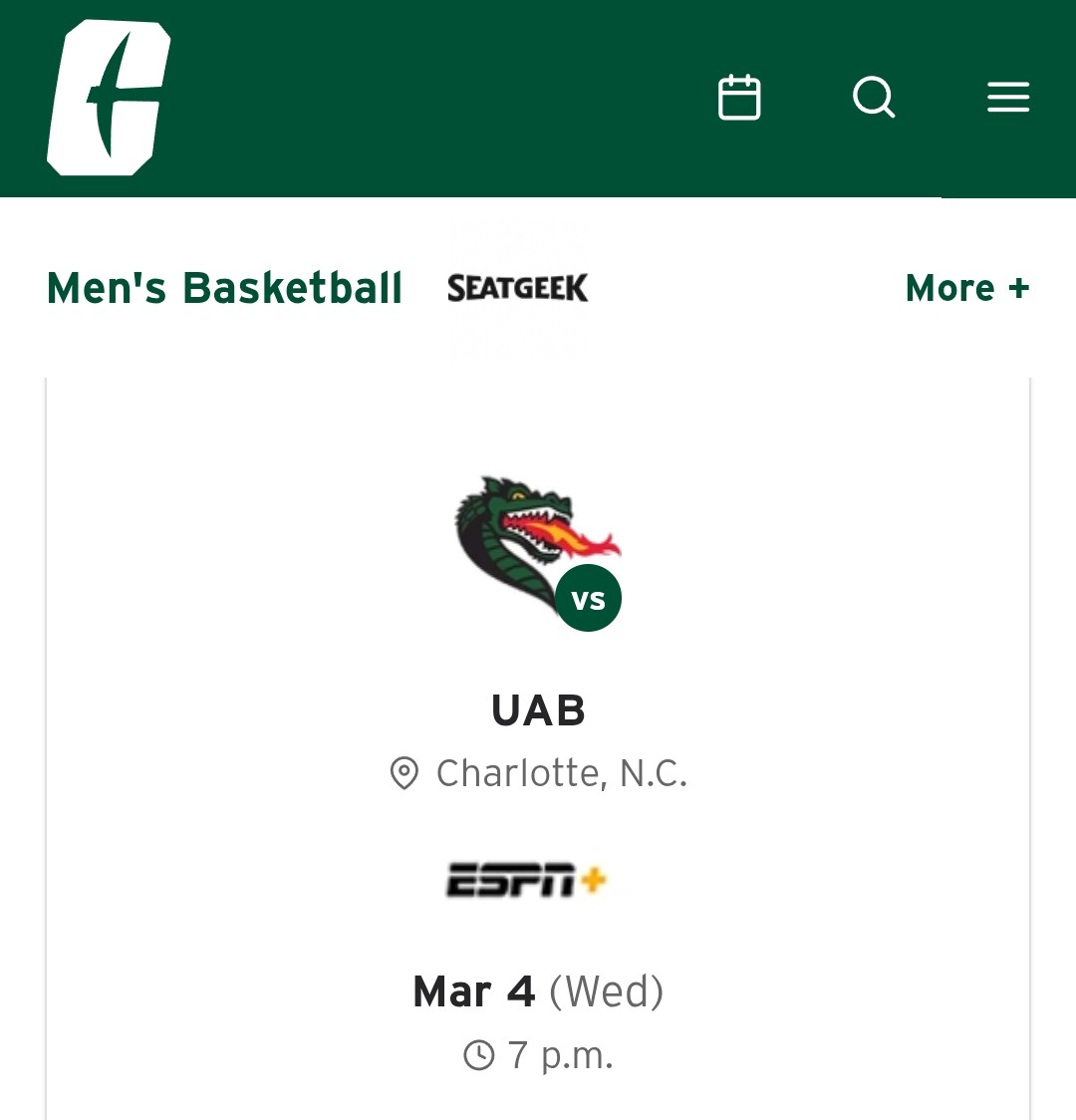Click the ESPN+ broadcast logo

pos(526,880)
